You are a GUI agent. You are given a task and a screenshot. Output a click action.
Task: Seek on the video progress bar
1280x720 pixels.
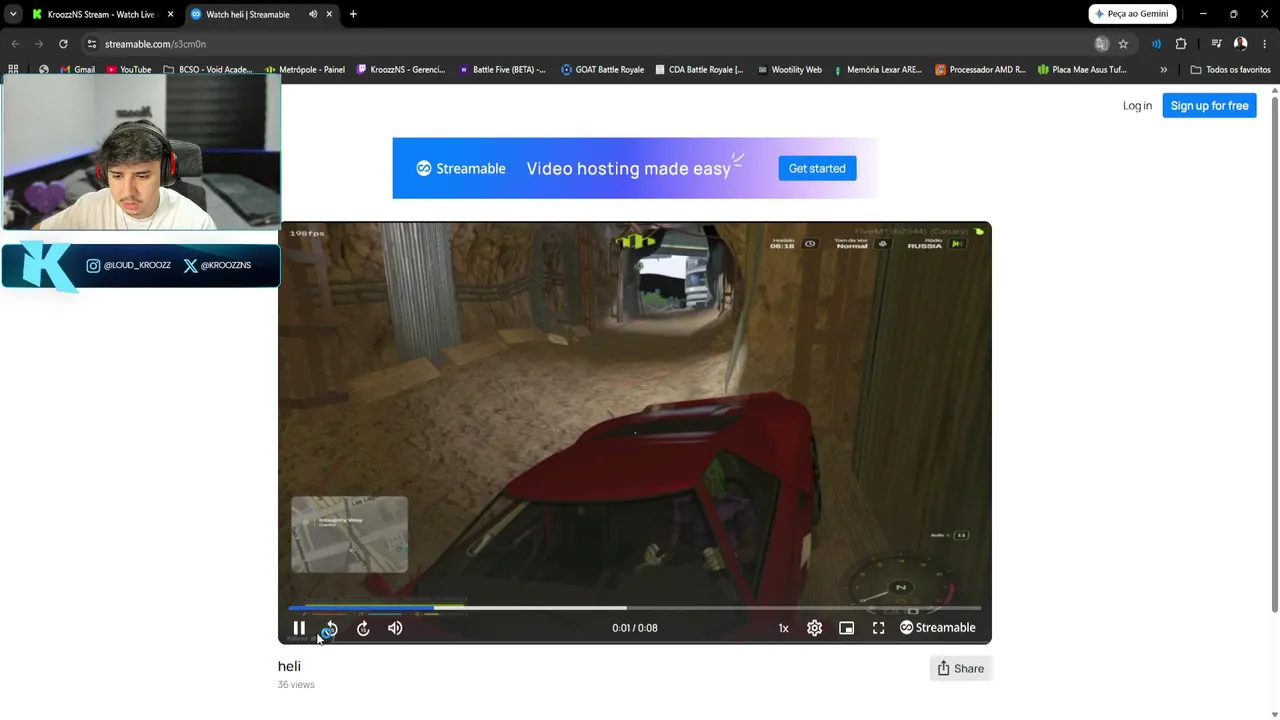point(634,607)
